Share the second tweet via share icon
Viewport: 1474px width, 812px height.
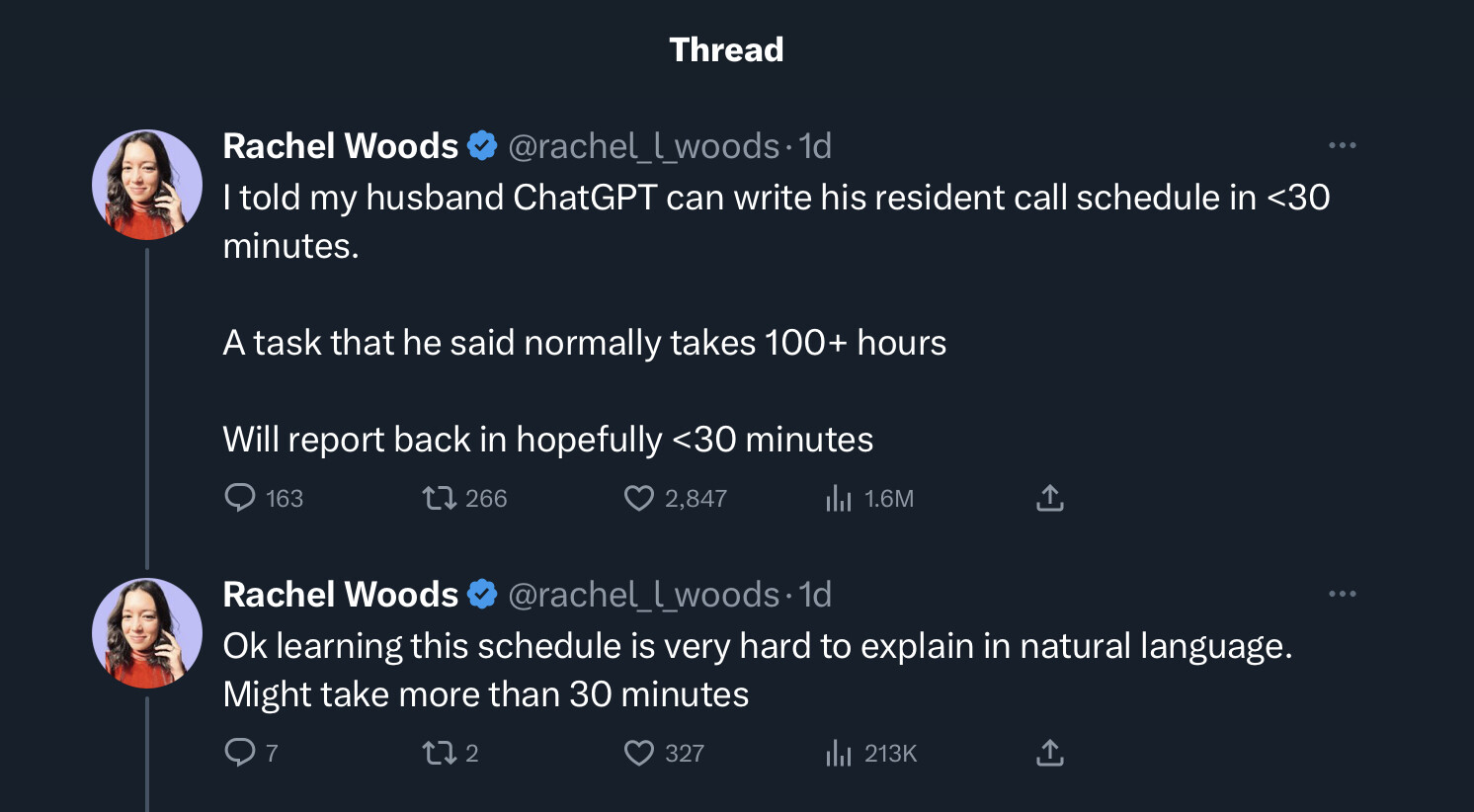(1049, 753)
